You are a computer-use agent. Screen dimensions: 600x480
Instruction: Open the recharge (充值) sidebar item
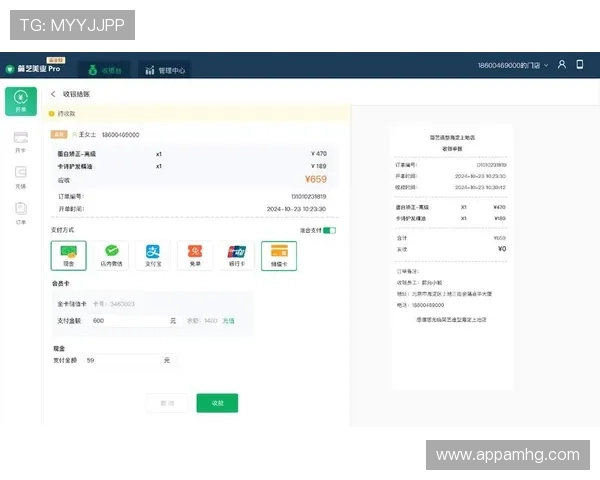coord(21,178)
